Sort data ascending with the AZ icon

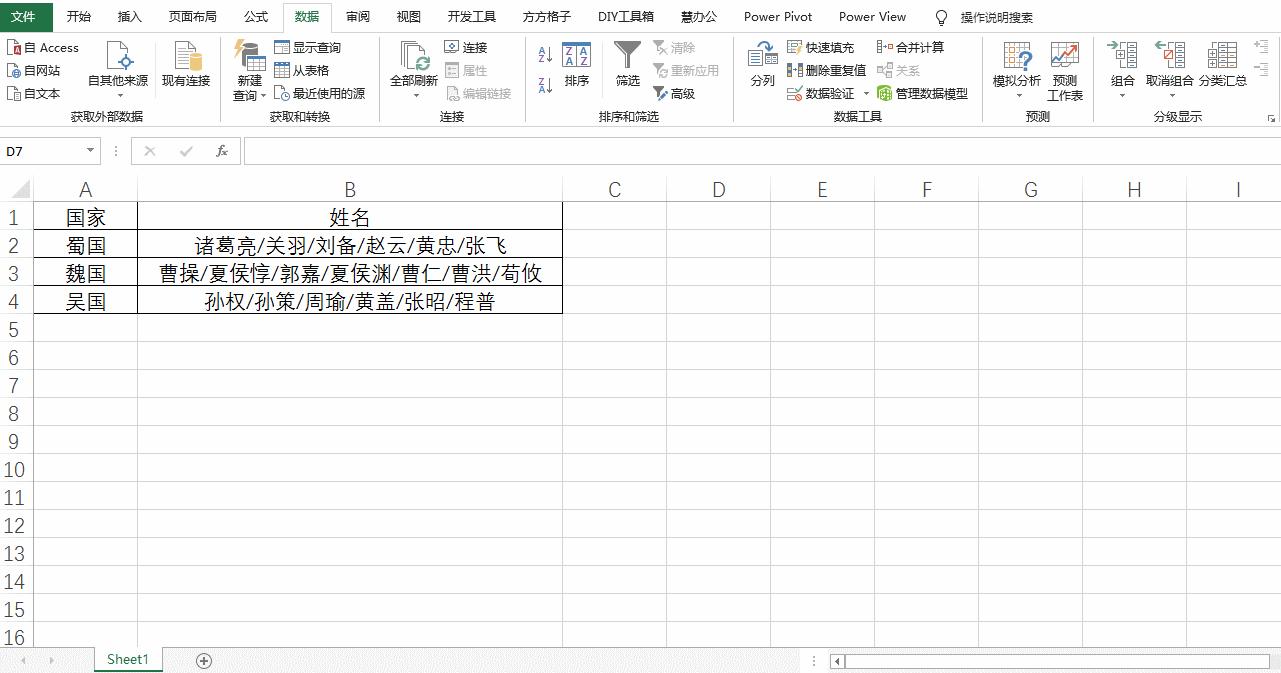click(543, 56)
